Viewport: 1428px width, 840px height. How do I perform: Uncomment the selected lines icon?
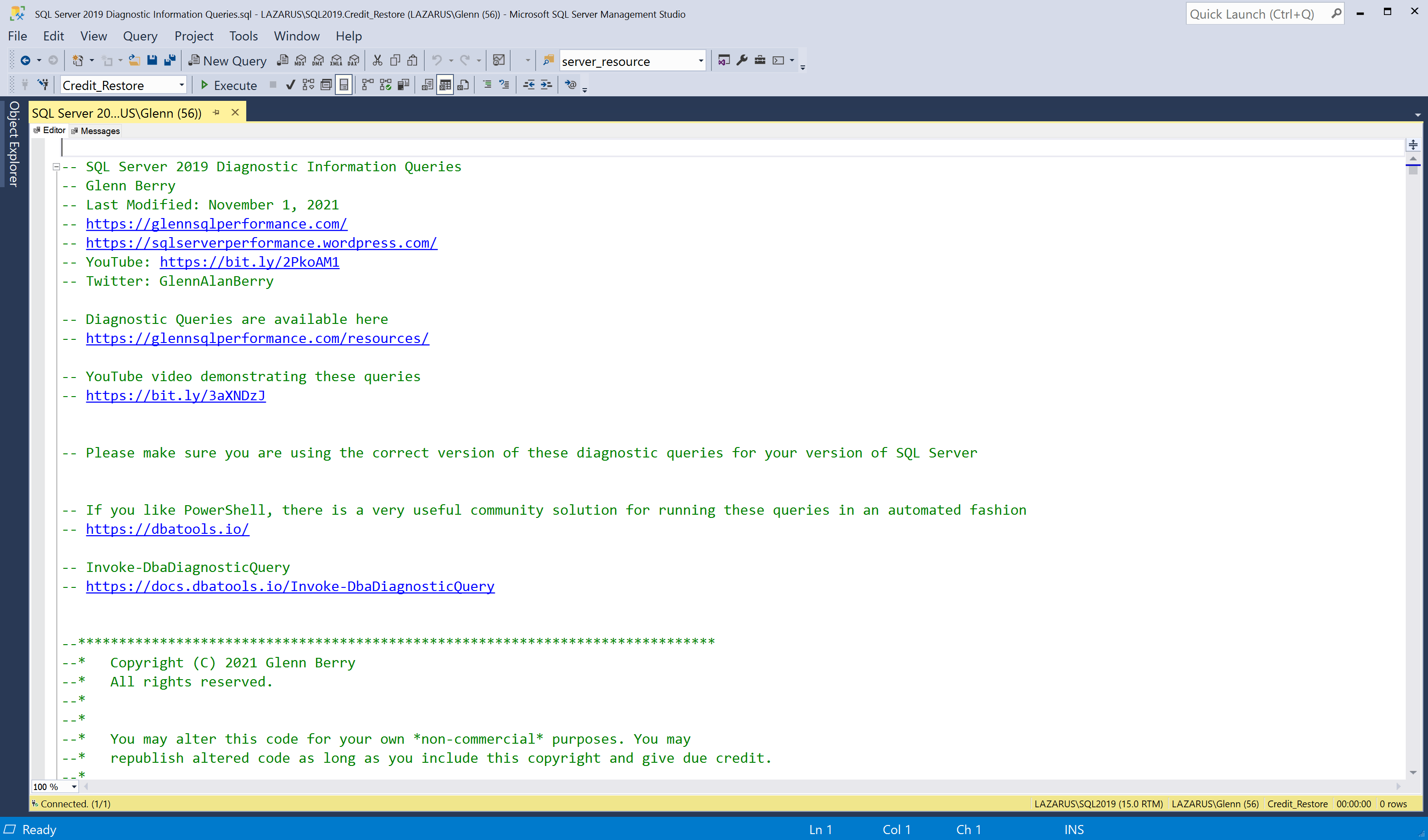coord(504,85)
